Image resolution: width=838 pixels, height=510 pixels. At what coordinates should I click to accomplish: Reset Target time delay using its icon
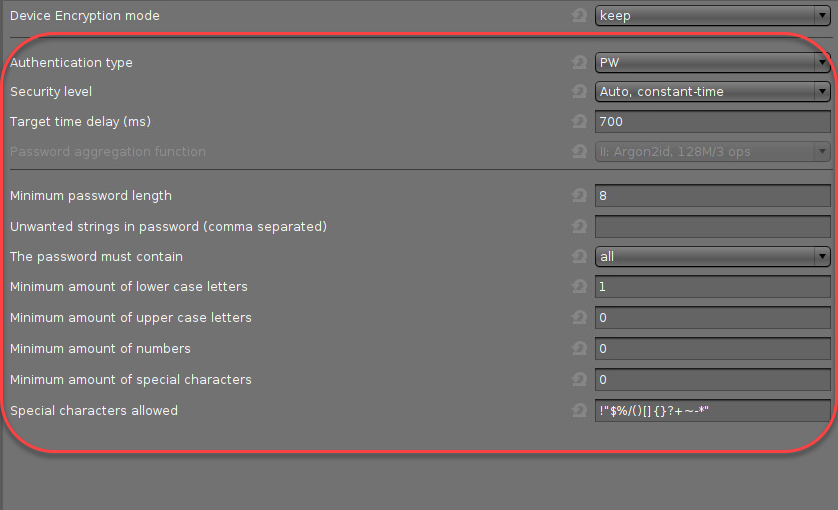(x=579, y=122)
